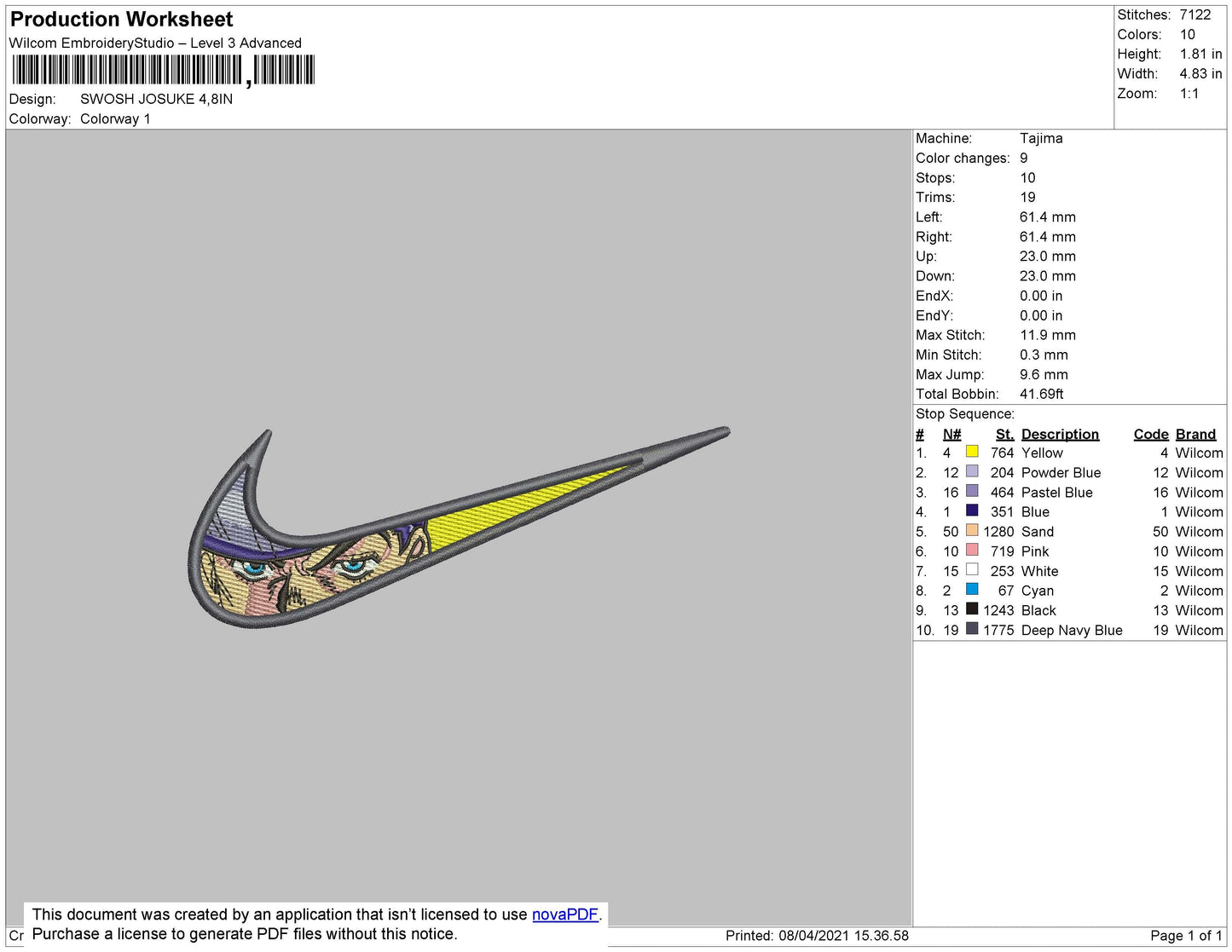Click the 'Pastel Blue' description text
The height and width of the screenshot is (952, 1232).
(1056, 492)
